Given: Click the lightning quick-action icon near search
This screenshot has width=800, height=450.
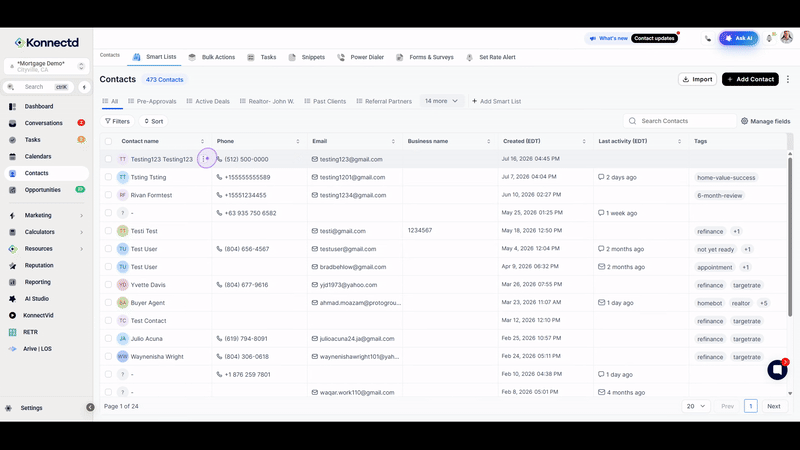Looking at the screenshot, I should [x=84, y=87].
